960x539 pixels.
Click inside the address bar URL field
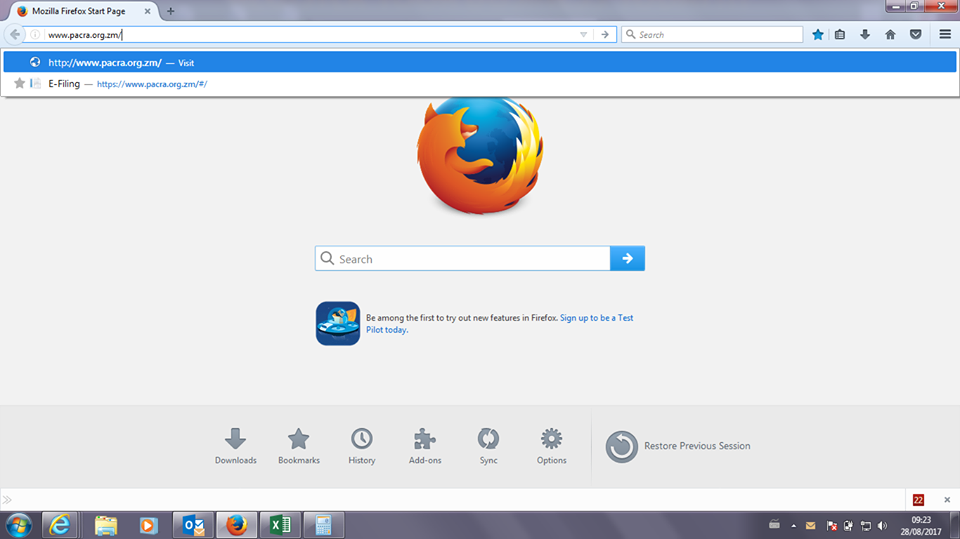[x=309, y=35]
